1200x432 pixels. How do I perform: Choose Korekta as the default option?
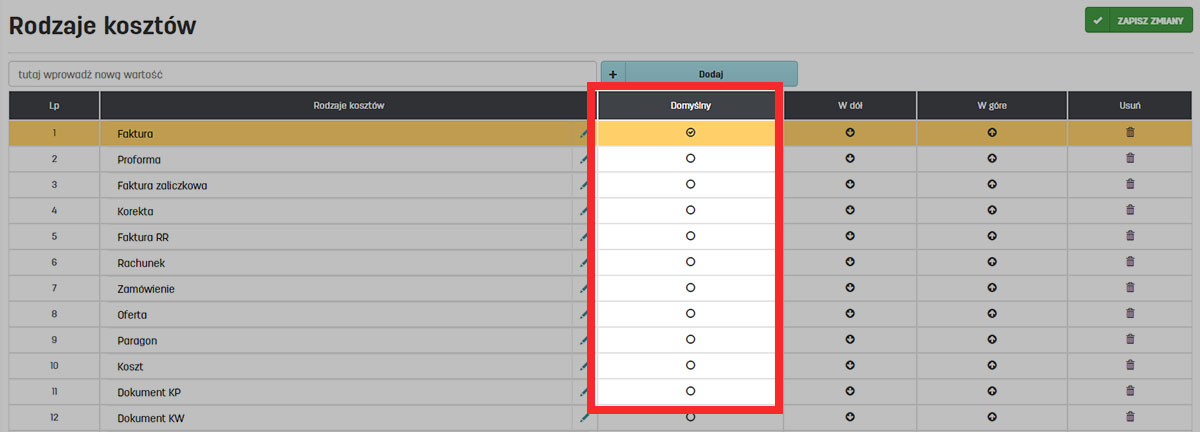click(690, 210)
